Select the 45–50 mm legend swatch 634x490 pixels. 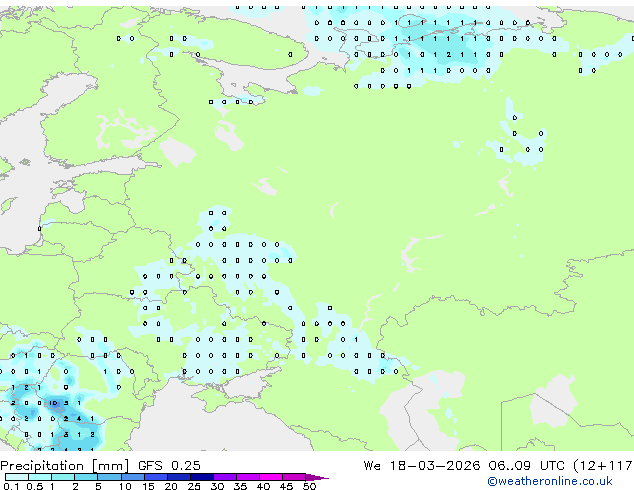[x=294, y=477]
